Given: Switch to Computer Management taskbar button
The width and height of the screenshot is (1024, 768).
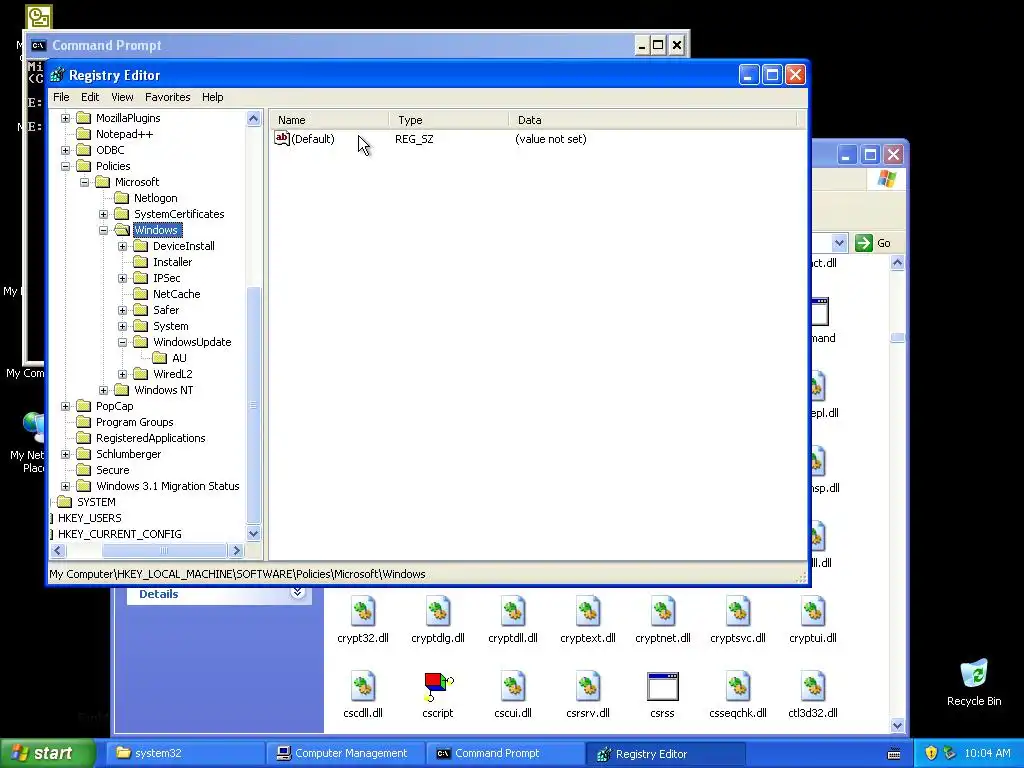Looking at the screenshot, I should pyautogui.click(x=345, y=753).
